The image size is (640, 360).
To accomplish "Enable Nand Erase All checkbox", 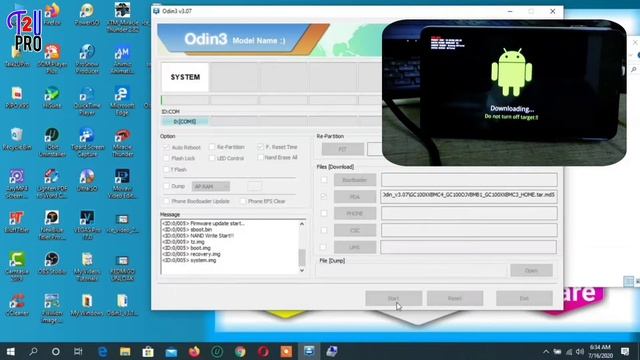I will point(260,158).
